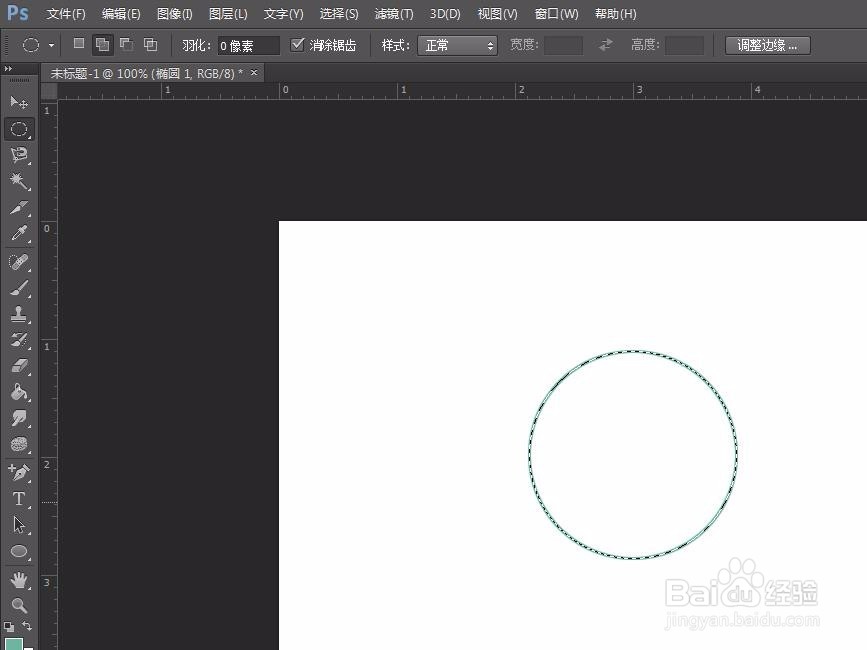Open the 图像(I) menu
Viewport: 867px width, 650px height.
click(x=175, y=14)
